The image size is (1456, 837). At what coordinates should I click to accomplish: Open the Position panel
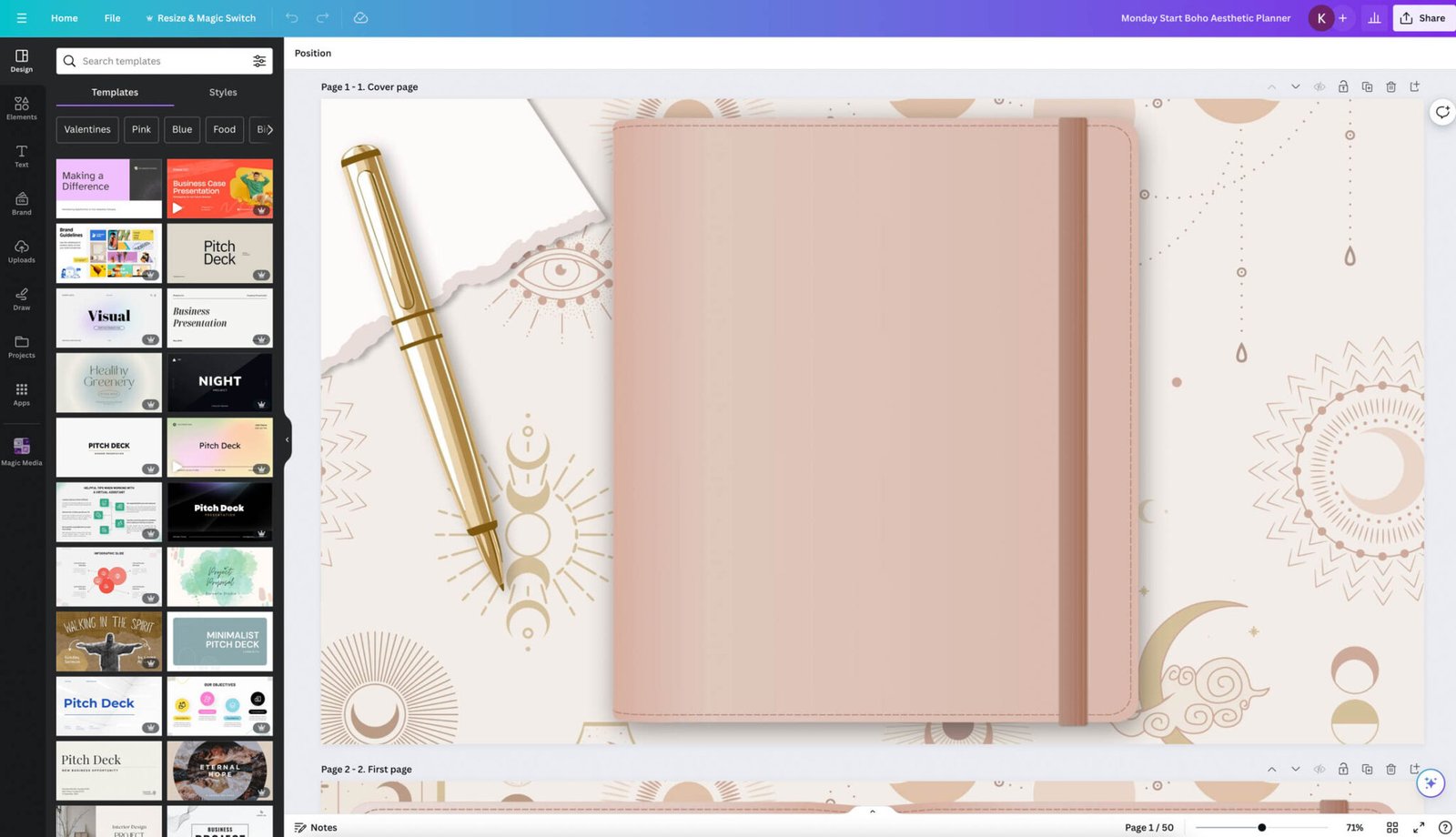click(x=313, y=54)
